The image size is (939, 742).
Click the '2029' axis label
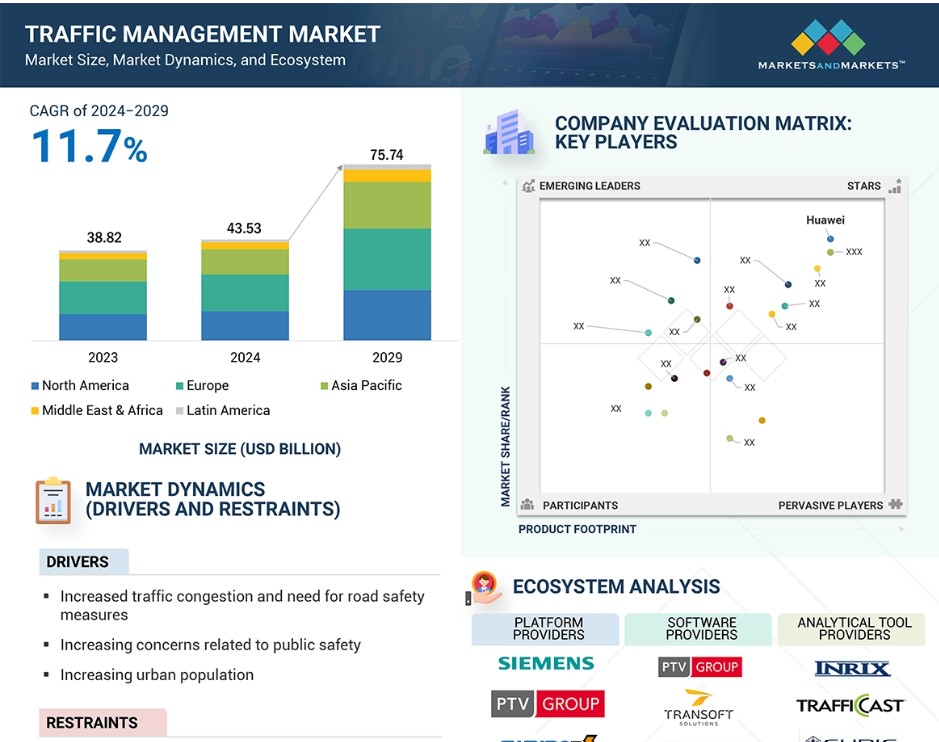(387, 358)
